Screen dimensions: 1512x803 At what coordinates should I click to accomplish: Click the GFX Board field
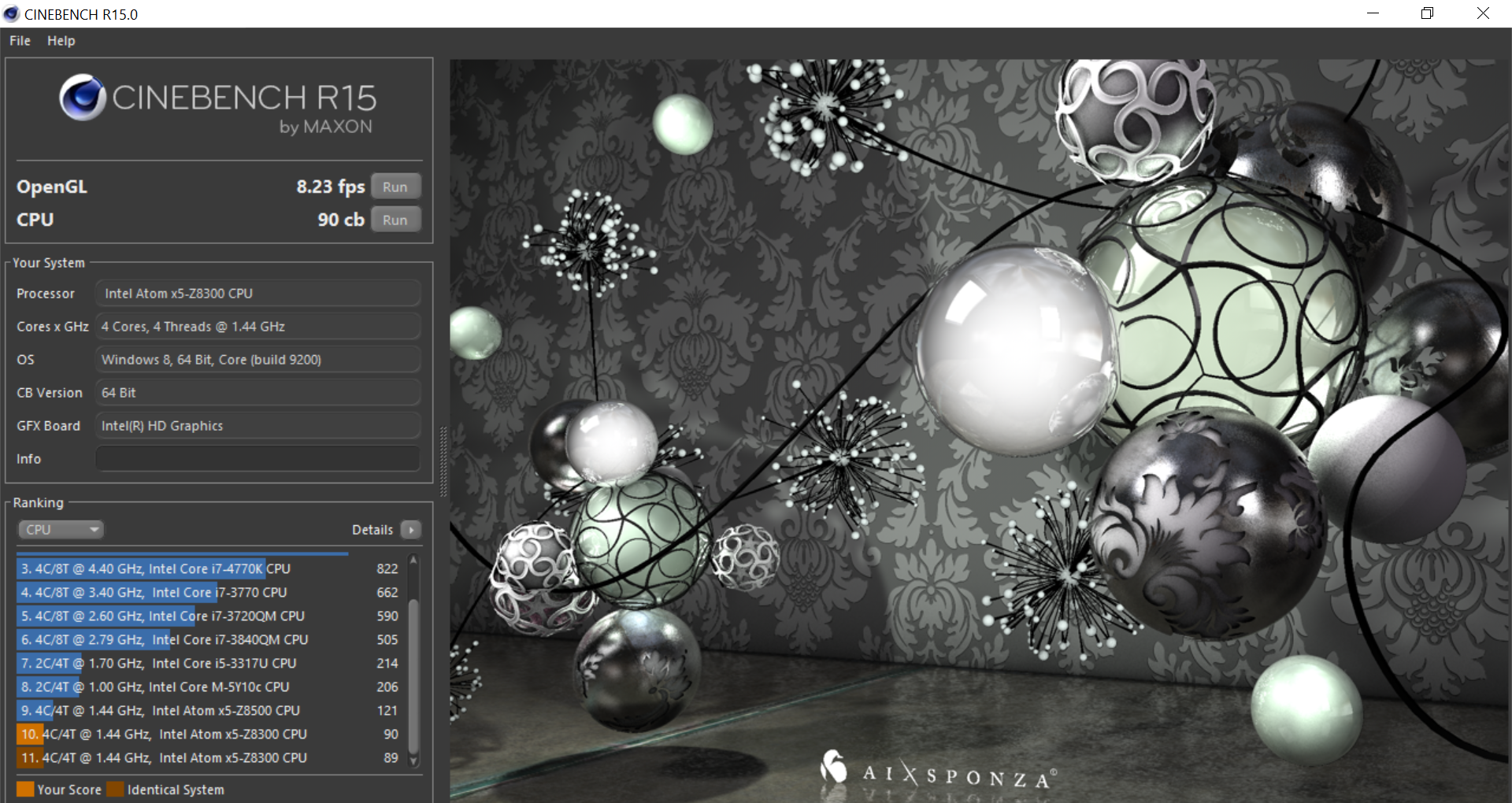coord(257,425)
